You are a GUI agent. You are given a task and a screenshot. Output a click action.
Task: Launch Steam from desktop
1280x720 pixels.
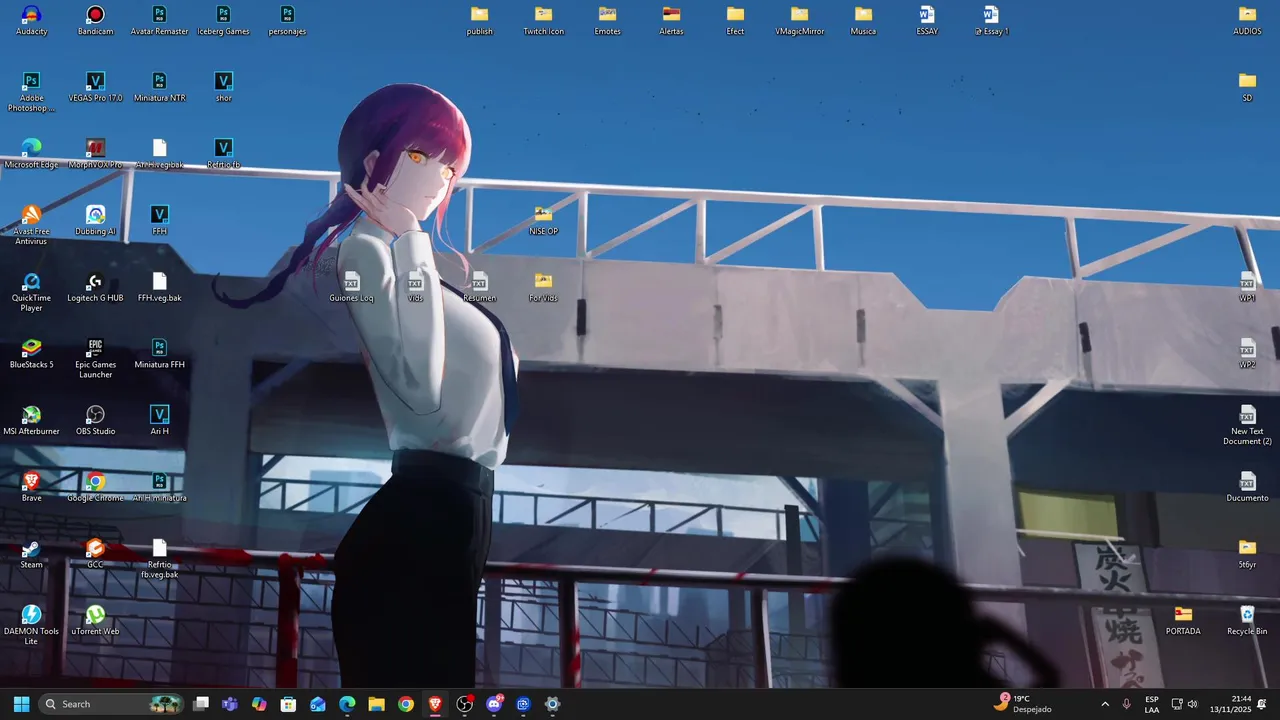click(31, 554)
